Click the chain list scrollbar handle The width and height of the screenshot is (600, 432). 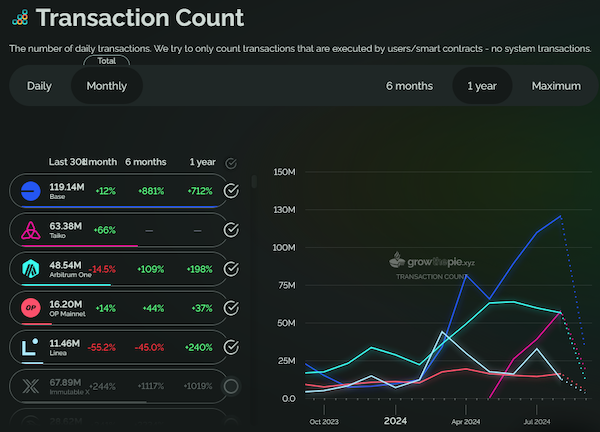pyautogui.click(x=254, y=181)
